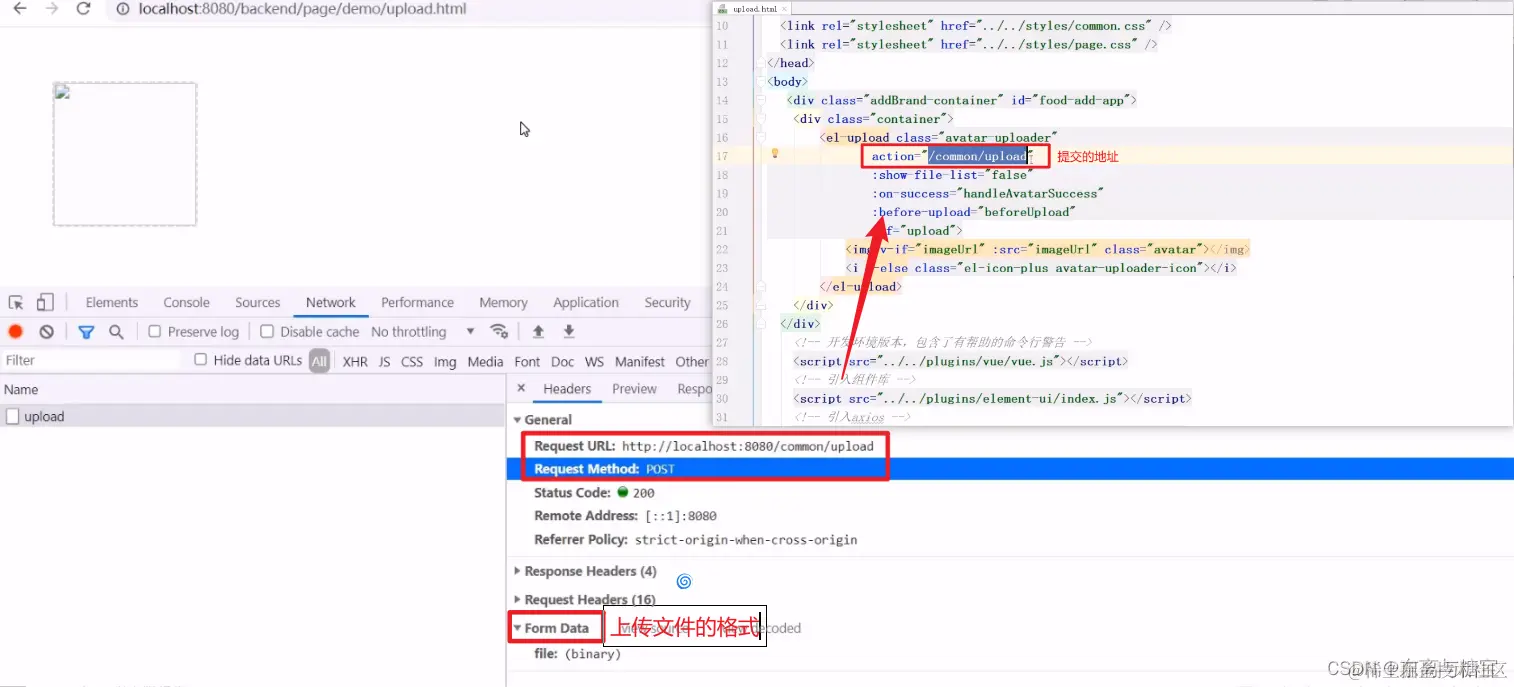Open network search magnifier
This screenshot has height=687, width=1514.
point(116,332)
